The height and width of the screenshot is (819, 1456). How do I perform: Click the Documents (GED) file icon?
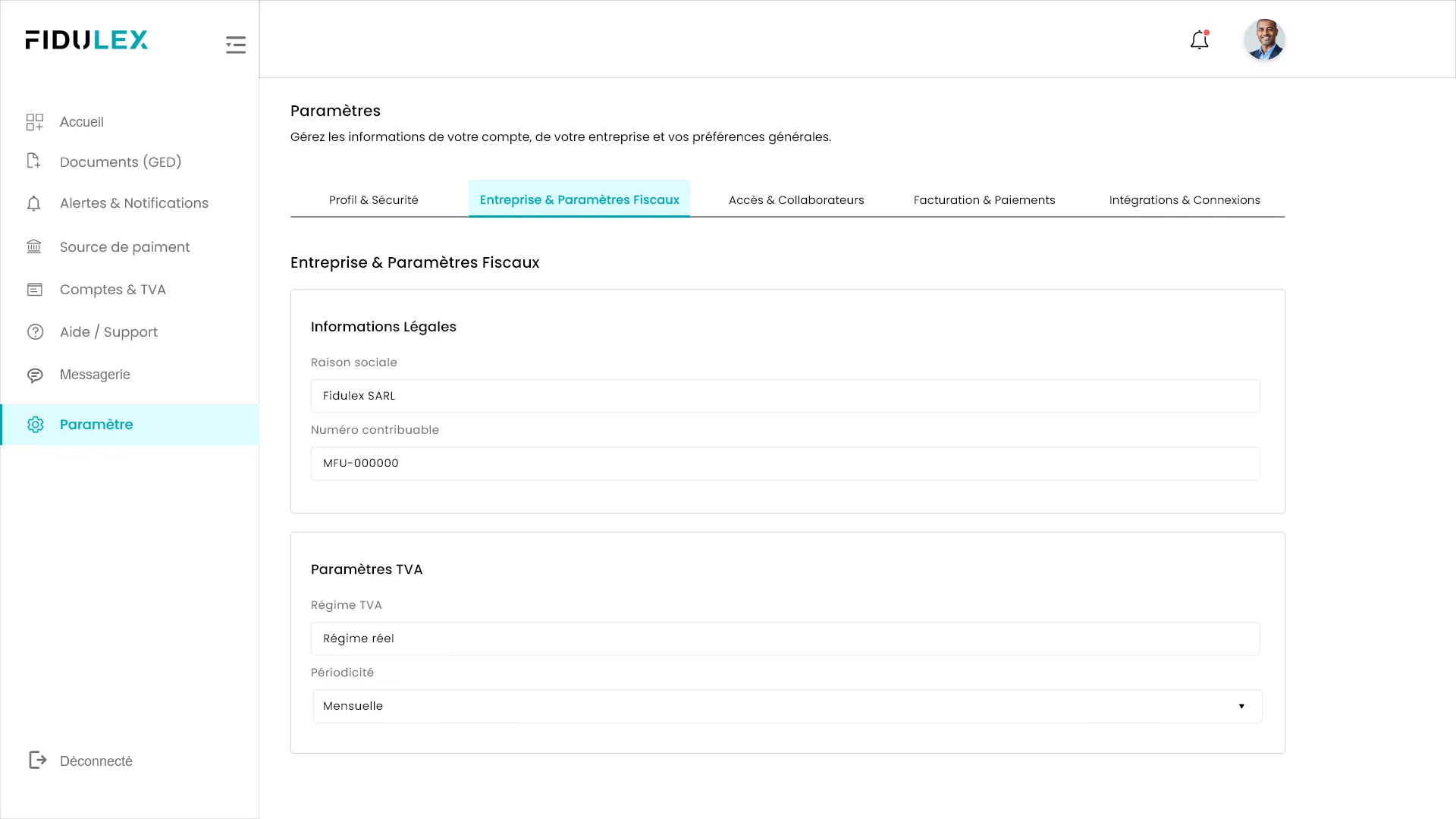33,161
